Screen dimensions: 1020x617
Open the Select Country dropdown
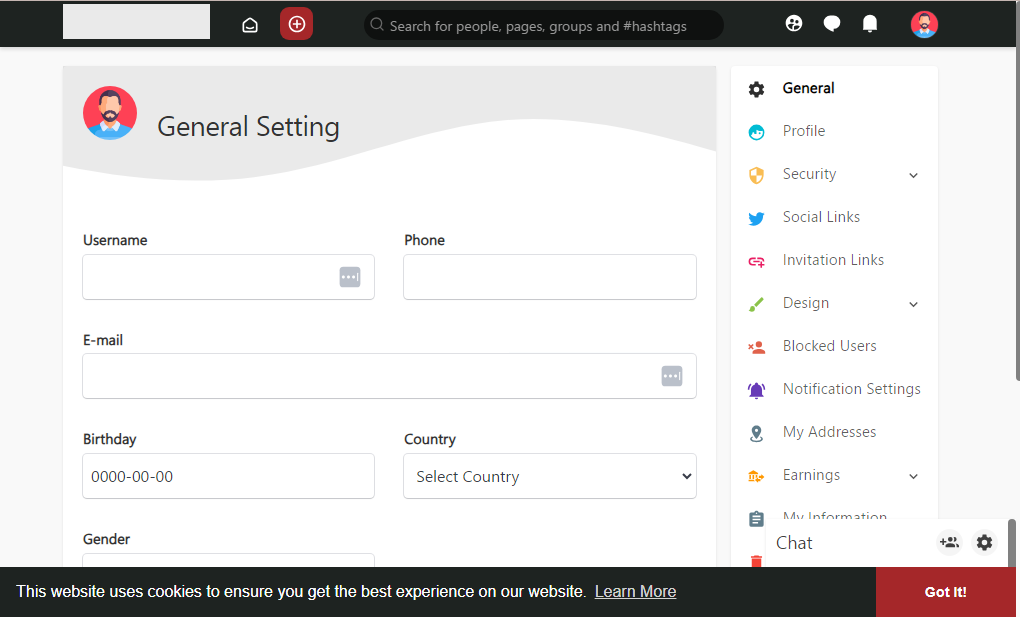(550, 476)
